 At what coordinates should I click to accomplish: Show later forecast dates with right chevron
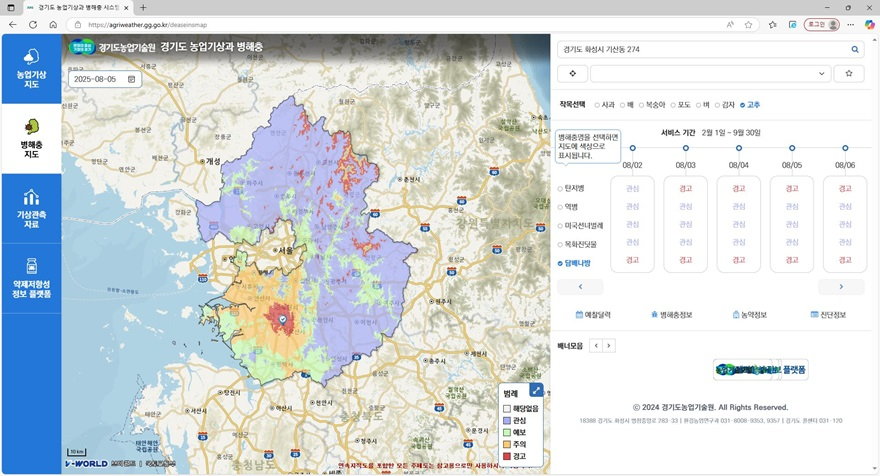tap(841, 287)
